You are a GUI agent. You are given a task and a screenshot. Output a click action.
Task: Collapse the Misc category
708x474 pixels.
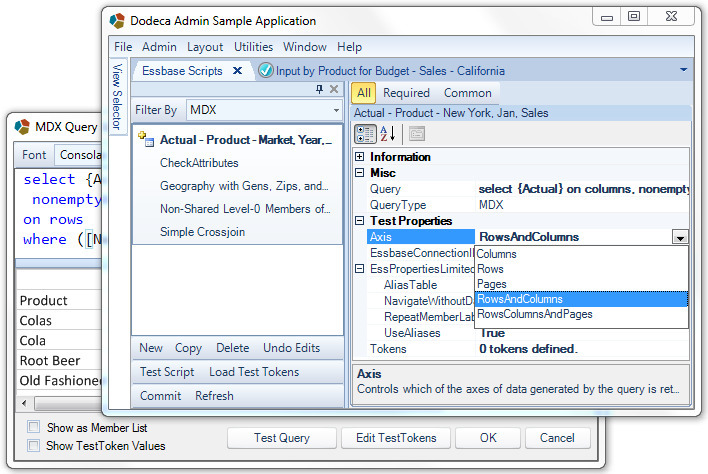[359, 172]
